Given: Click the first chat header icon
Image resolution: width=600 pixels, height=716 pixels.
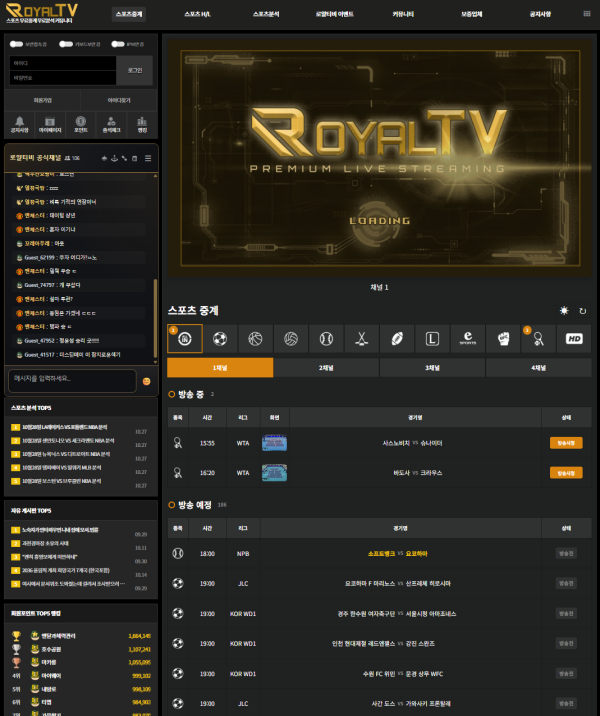Looking at the screenshot, I should [x=104, y=158].
